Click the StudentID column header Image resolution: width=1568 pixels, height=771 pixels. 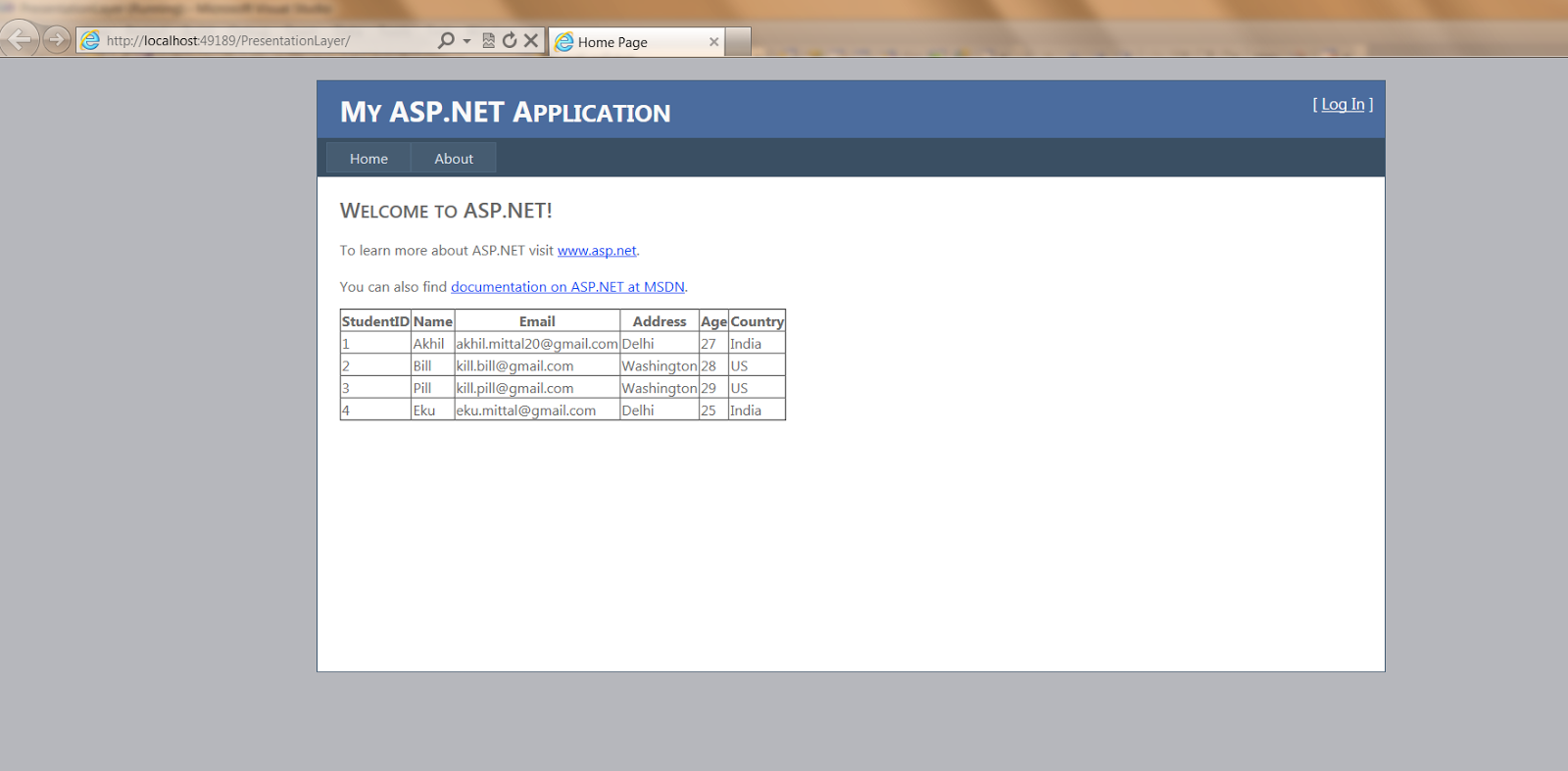[375, 321]
